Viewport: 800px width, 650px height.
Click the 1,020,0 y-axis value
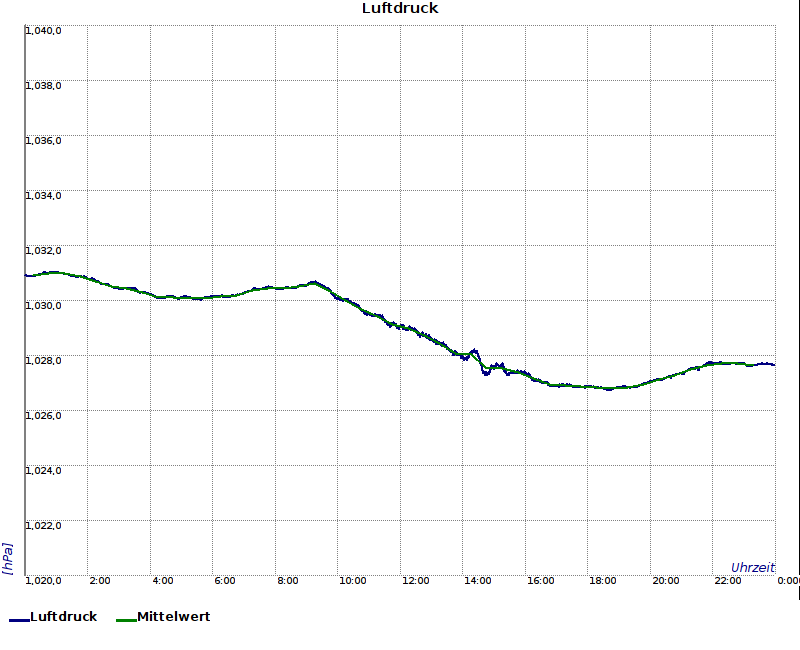point(43,581)
